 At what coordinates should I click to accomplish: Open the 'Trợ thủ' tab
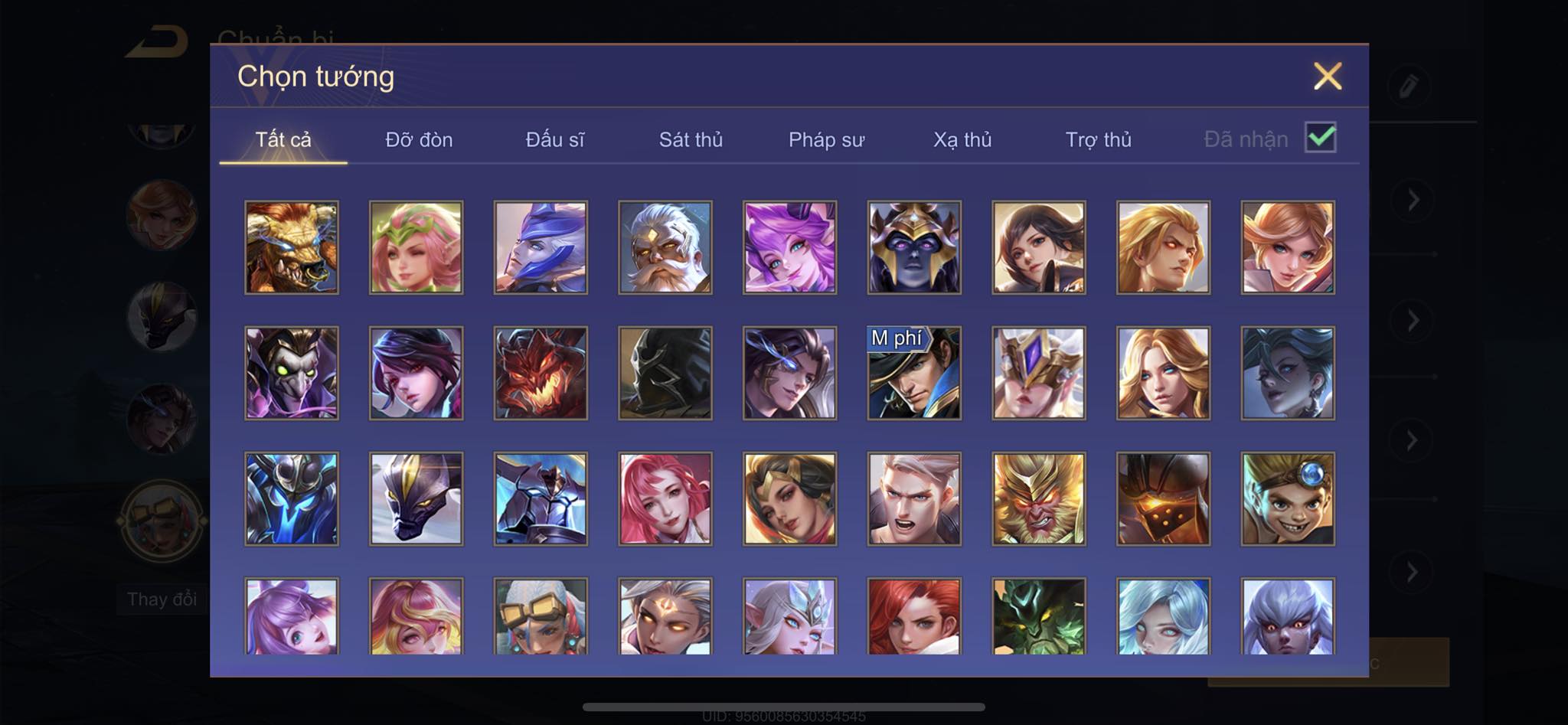1098,139
